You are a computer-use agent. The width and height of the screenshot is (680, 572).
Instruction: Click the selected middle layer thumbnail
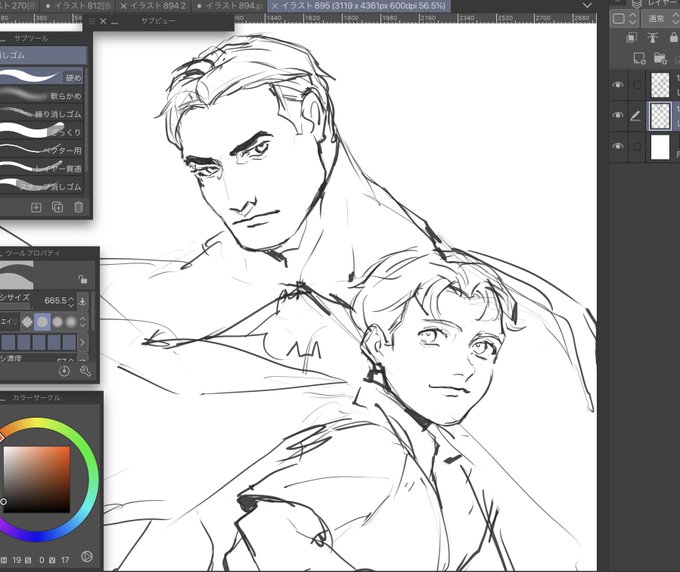click(660, 116)
